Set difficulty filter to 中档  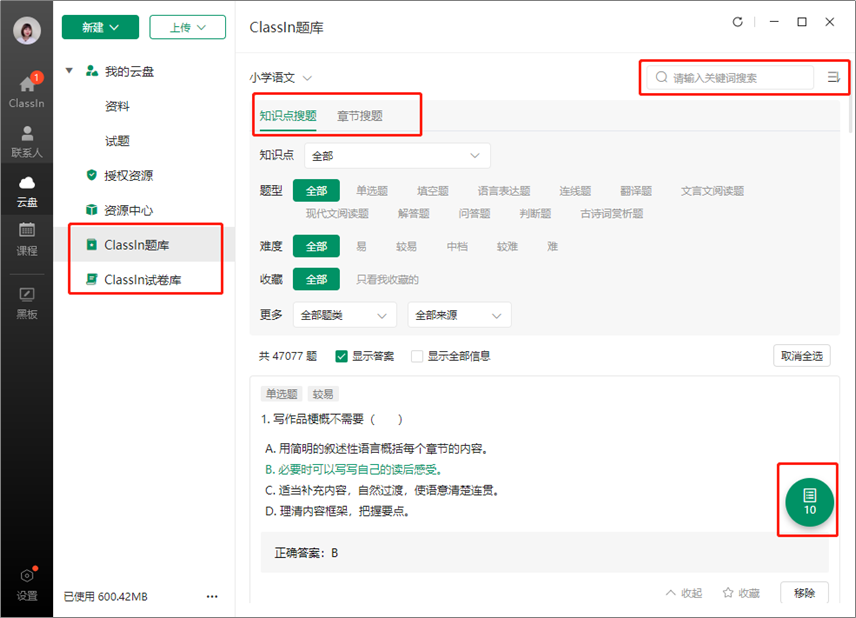[457, 246]
